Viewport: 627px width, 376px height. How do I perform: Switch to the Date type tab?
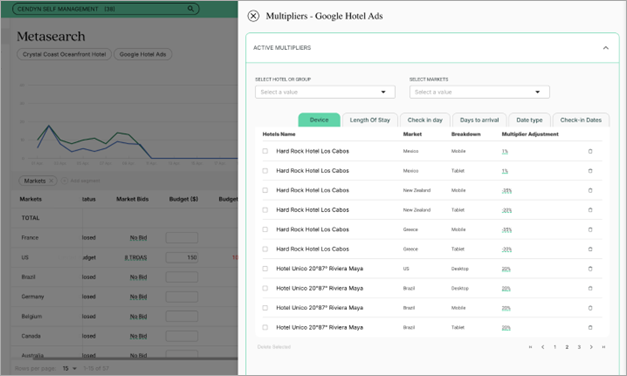529,120
